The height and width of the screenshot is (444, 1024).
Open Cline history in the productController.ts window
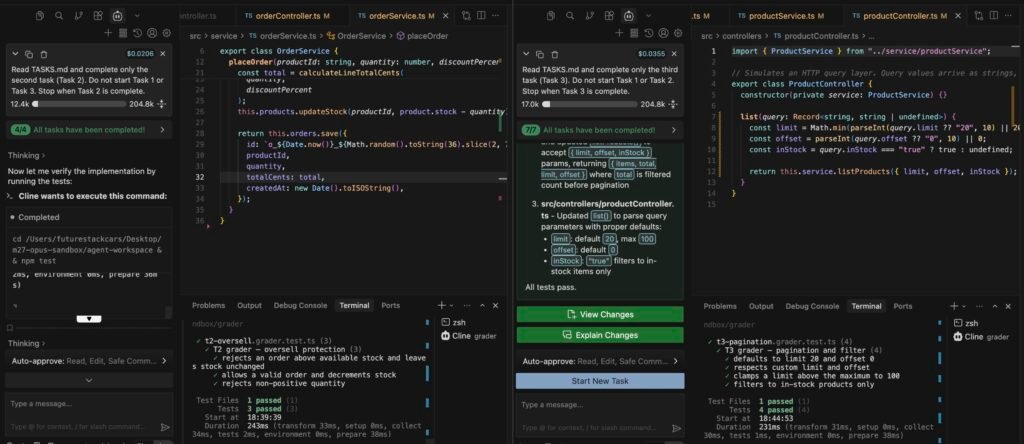[649, 33]
